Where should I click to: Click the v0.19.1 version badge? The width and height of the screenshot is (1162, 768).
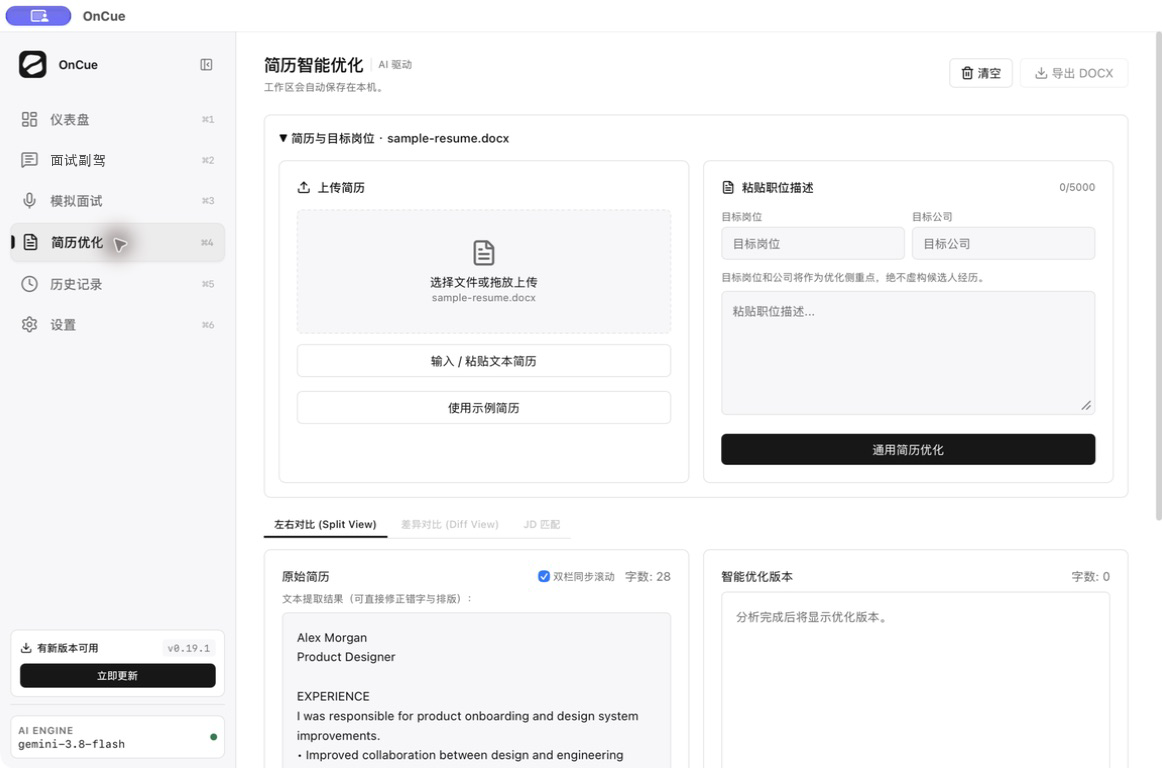coord(188,648)
